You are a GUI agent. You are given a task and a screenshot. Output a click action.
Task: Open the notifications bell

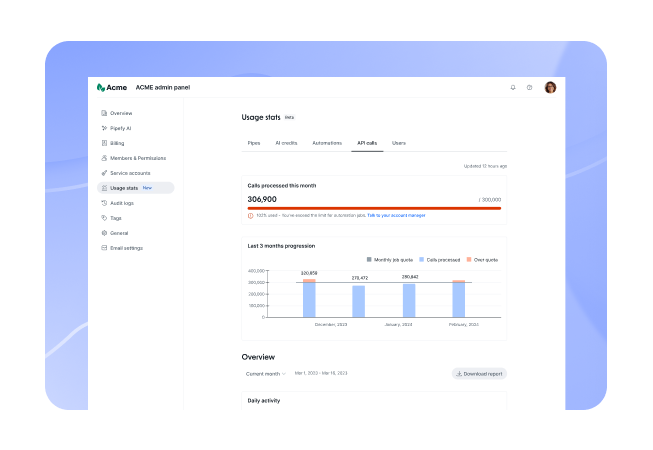pyautogui.click(x=513, y=88)
